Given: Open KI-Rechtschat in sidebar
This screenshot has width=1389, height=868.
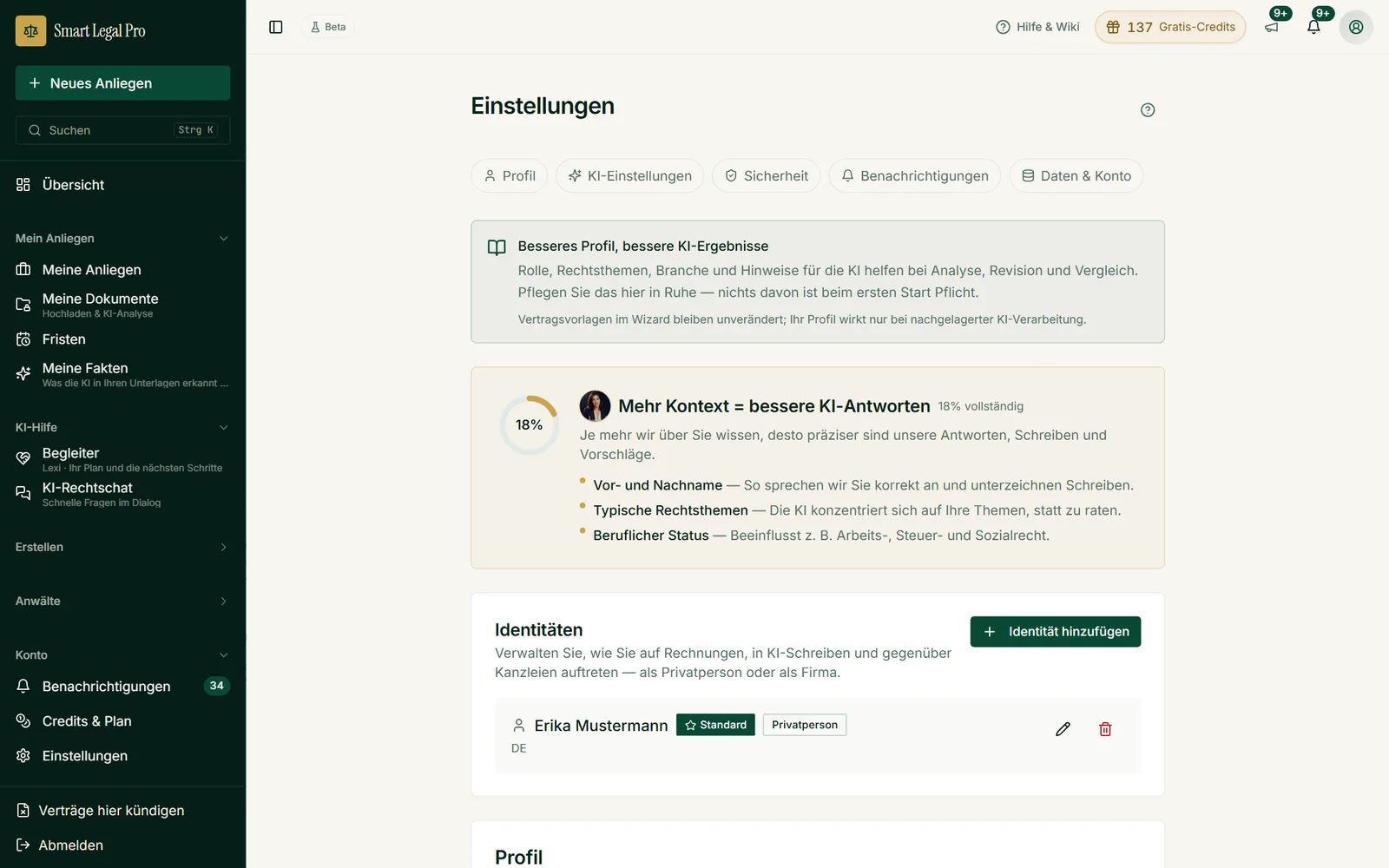Looking at the screenshot, I should click(x=122, y=494).
